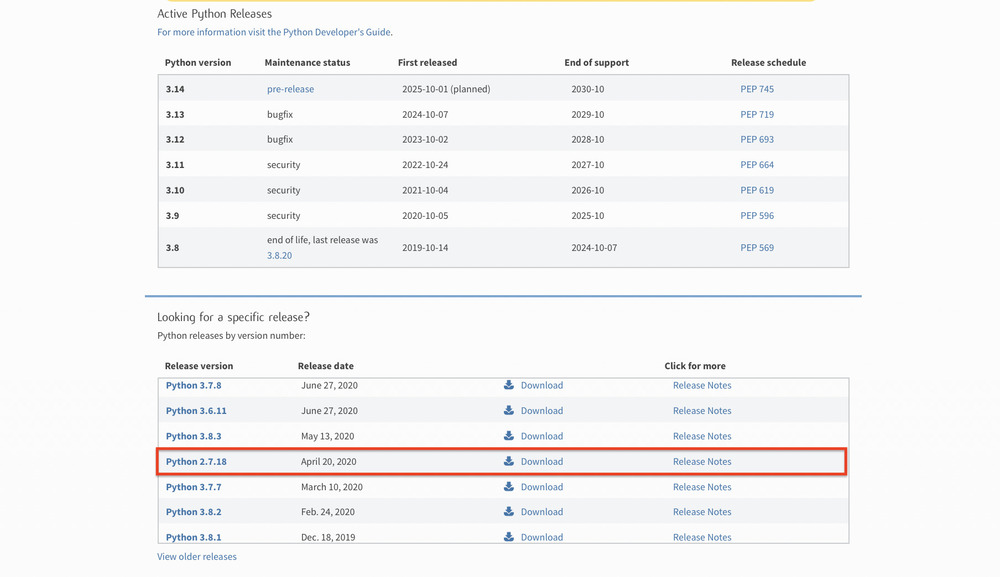1000x577 pixels.
Task: Open Python 2.7.18 release page
Action: click(x=196, y=462)
